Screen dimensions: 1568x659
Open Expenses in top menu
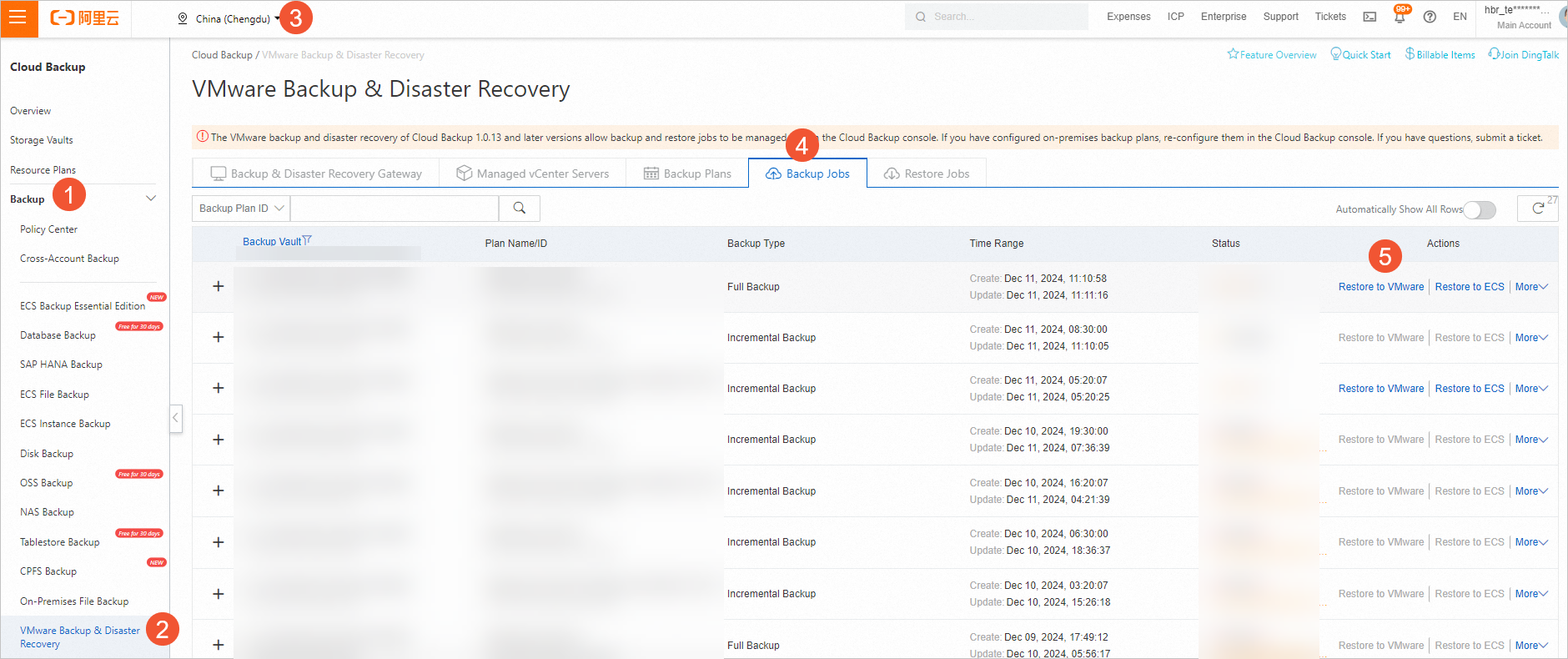(1128, 17)
